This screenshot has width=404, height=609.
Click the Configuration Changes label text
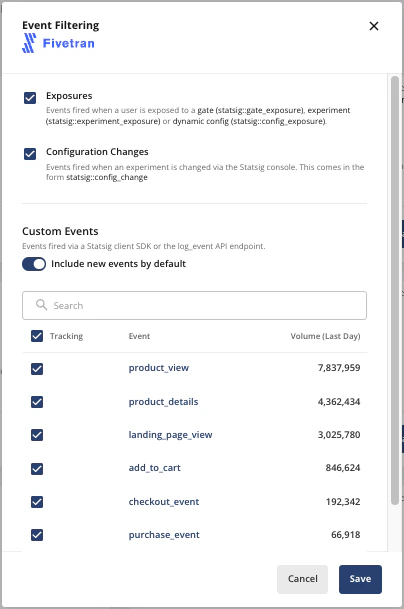coord(97,152)
